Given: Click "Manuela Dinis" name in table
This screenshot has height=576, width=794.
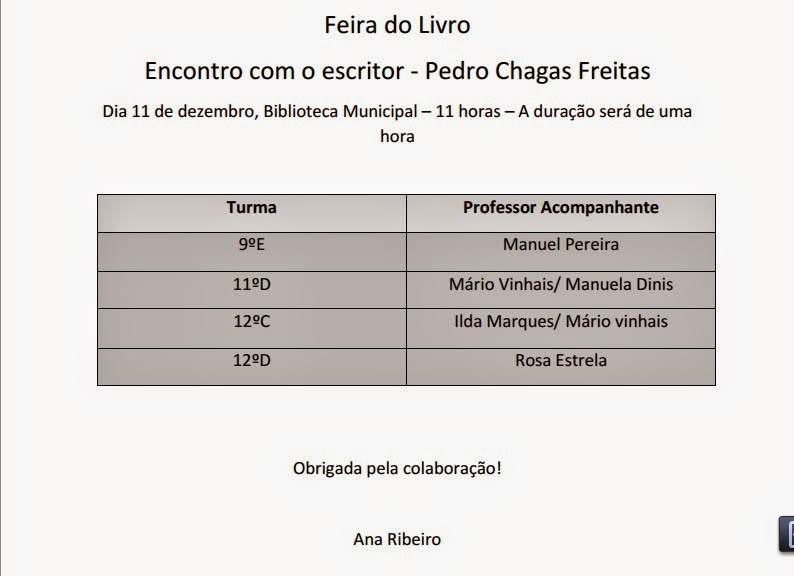Looking at the screenshot, I should tap(619, 284).
